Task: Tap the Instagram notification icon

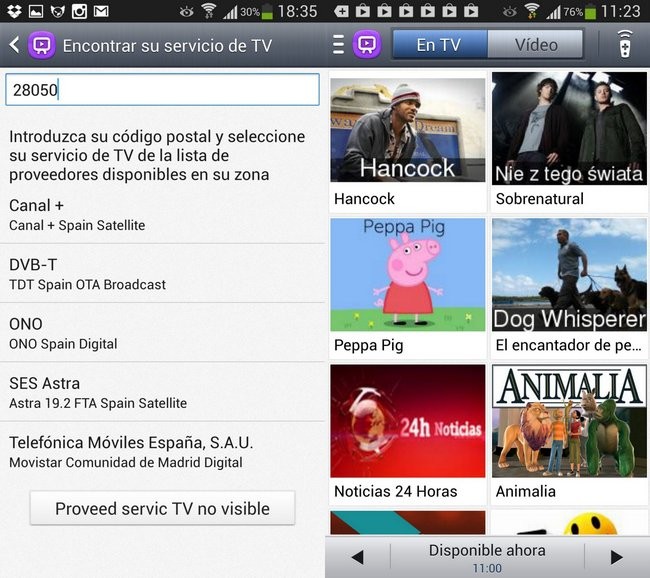Action: (x=79, y=11)
